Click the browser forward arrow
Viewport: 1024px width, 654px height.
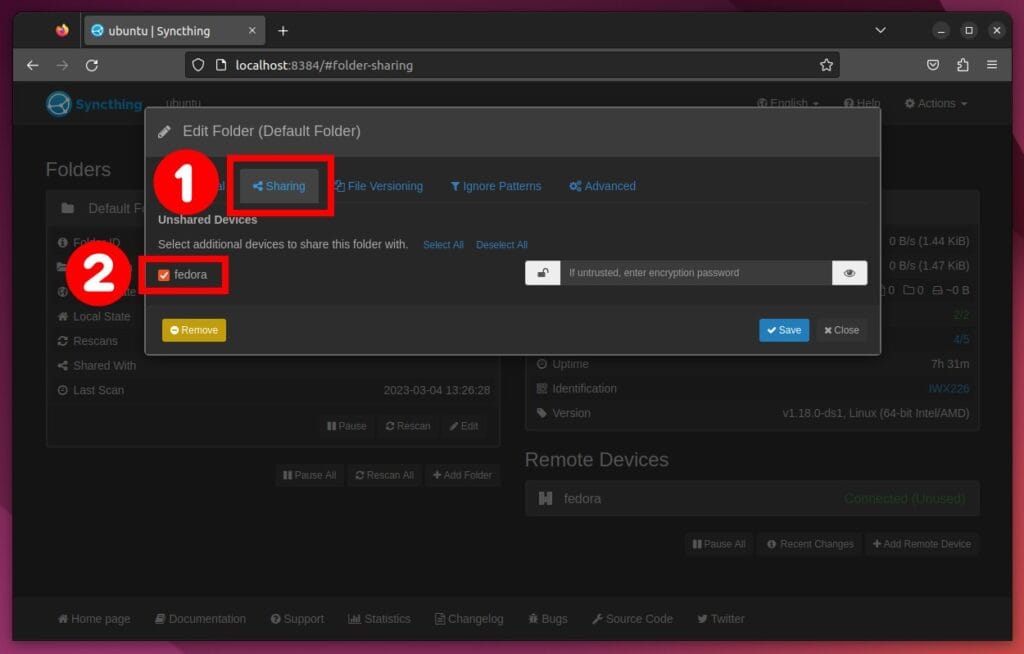click(62, 65)
